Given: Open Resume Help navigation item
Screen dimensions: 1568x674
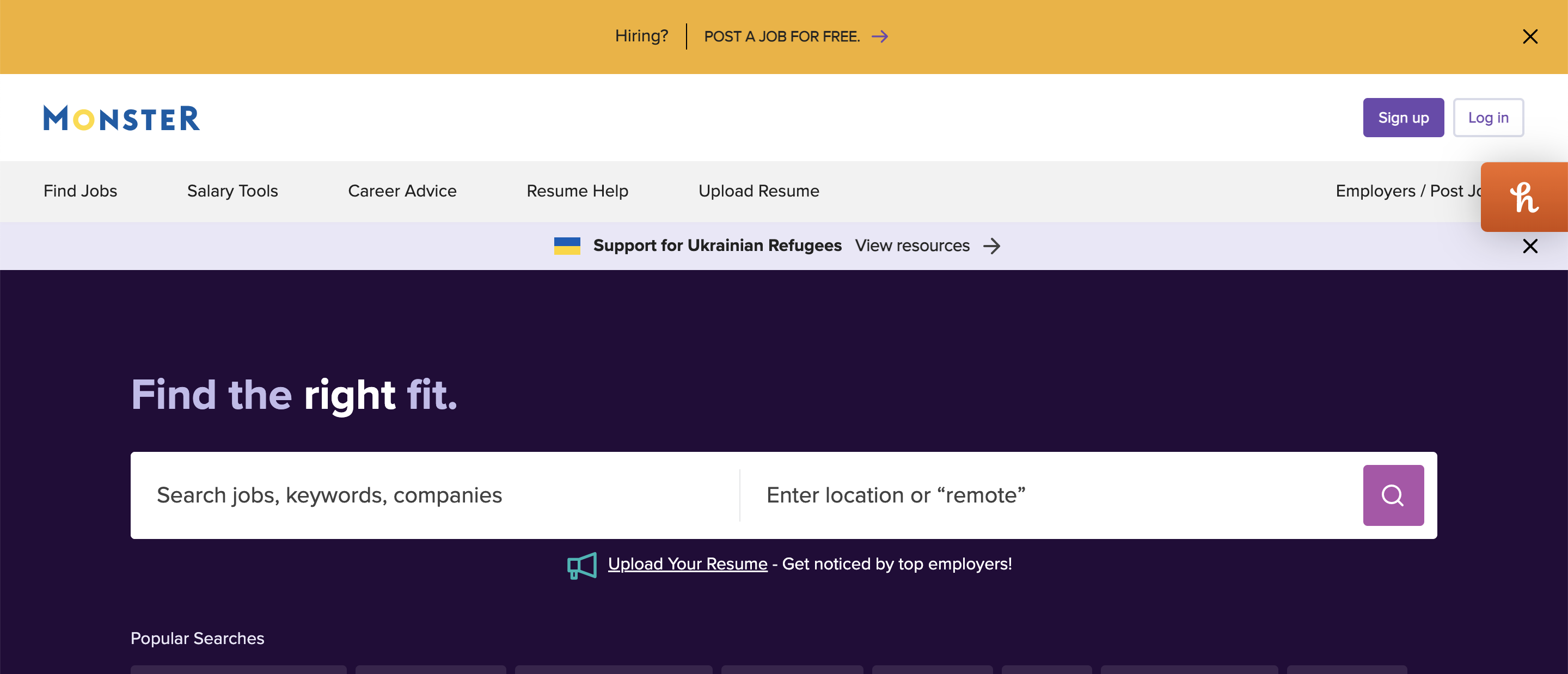Looking at the screenshot, I should click(x=577, y=191).
